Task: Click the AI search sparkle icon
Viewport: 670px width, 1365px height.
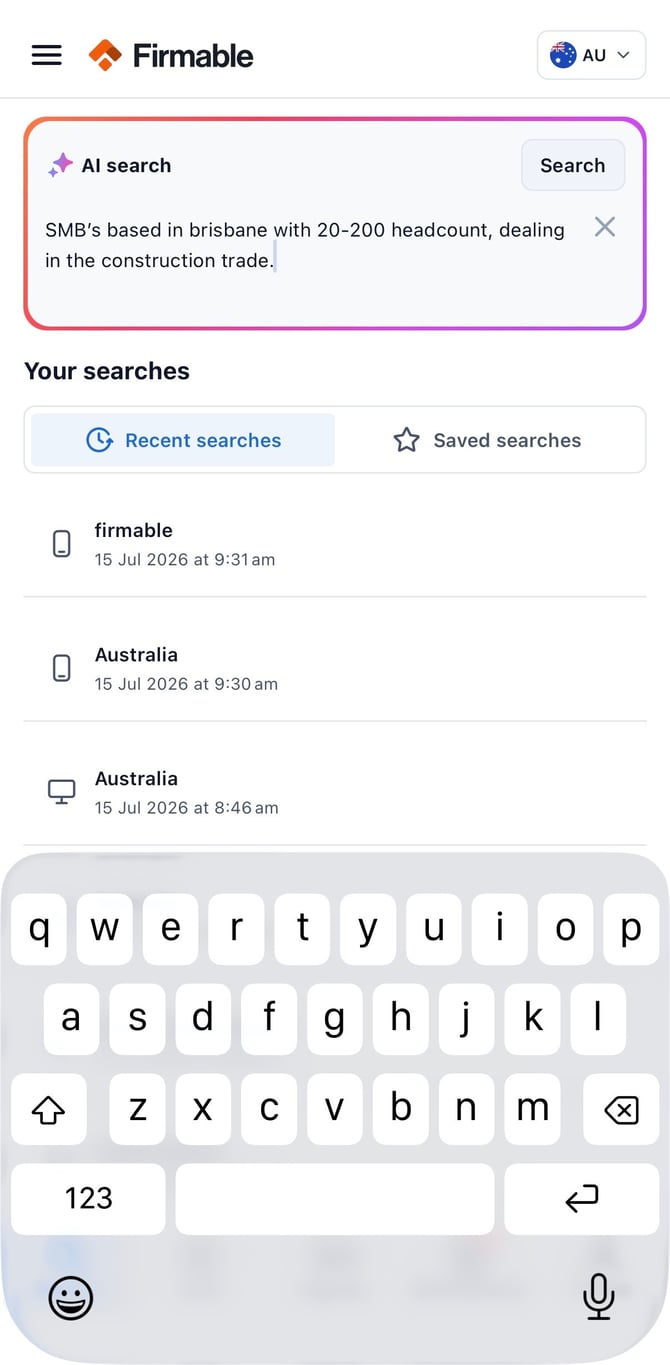Action: coord(60,165)
